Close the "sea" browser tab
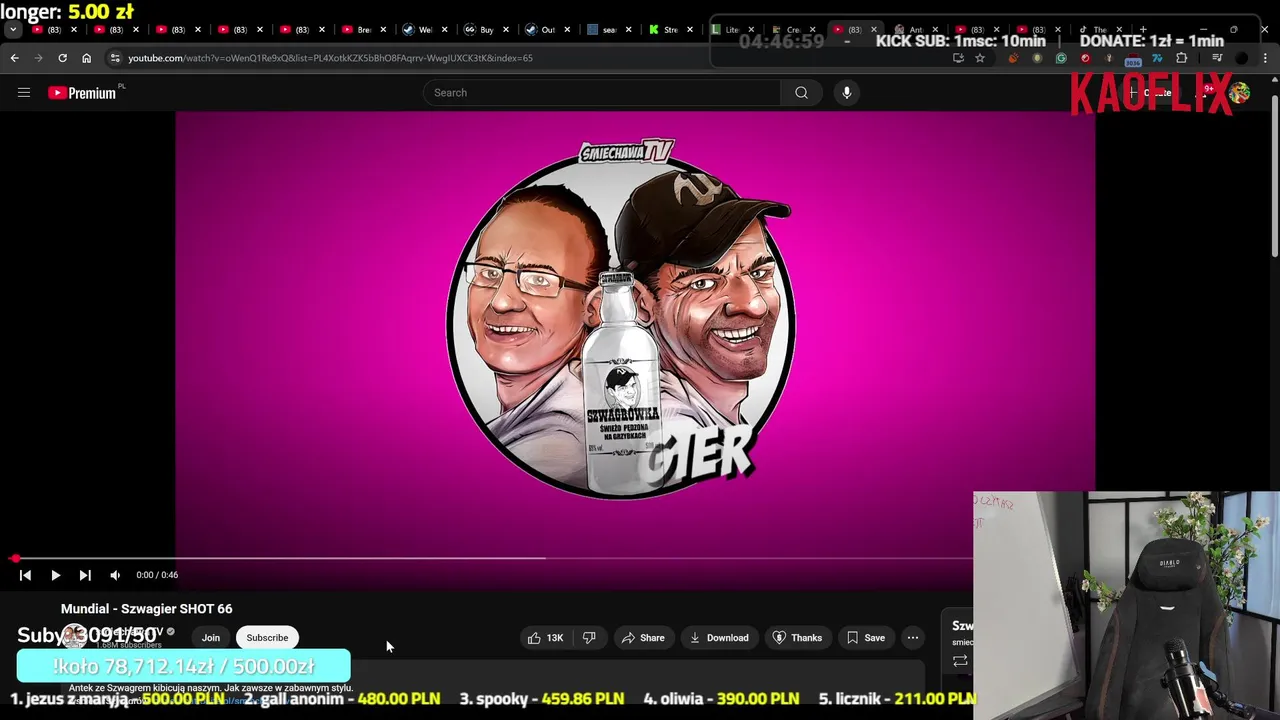This screenshot has width=1280, height=720. pyautogui.click(x=629, y=30)
